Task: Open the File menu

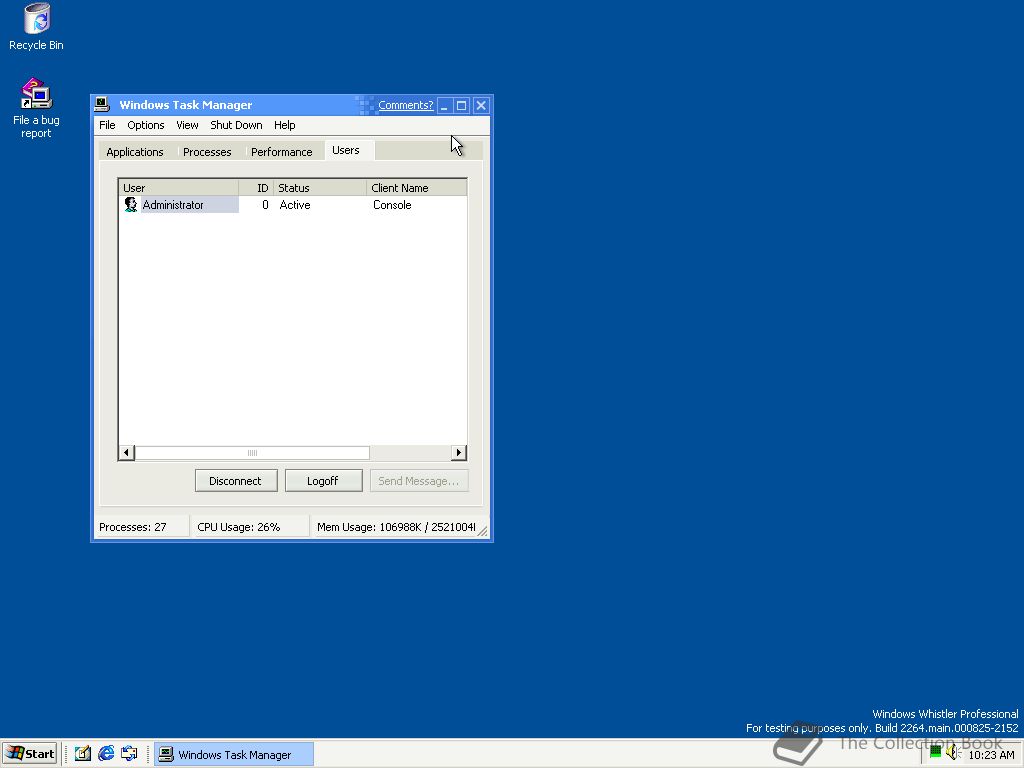Action: click(x=107, y=125)
